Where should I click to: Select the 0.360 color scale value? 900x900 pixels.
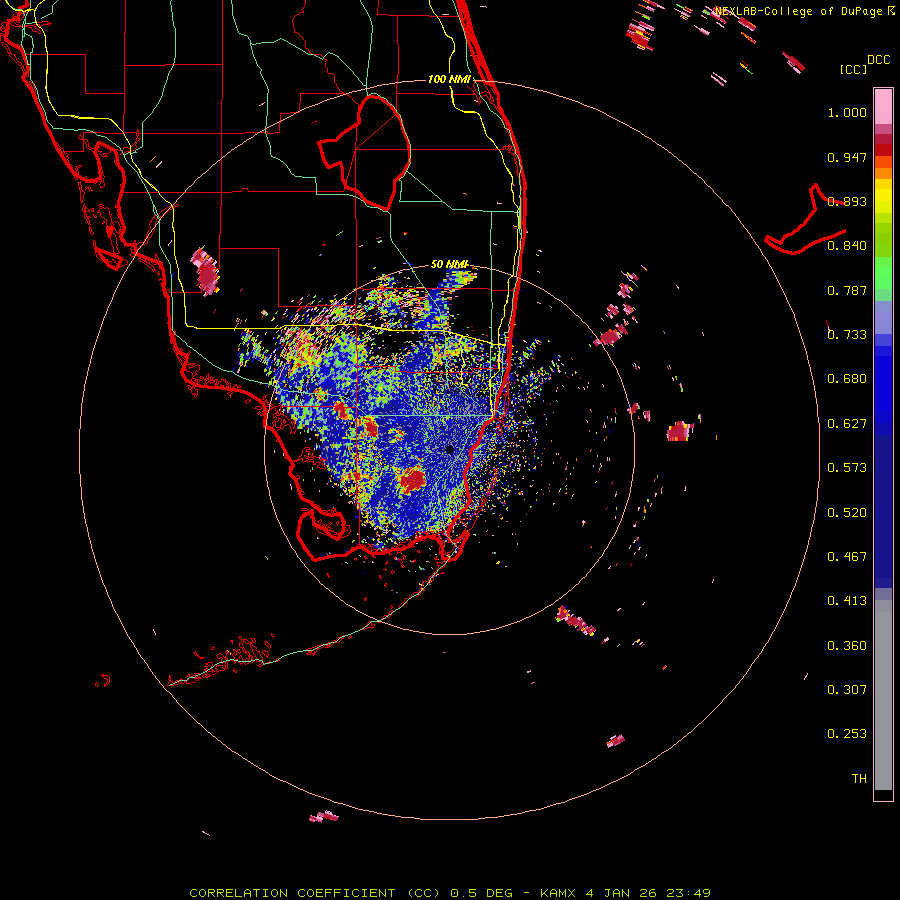tap(847, 646)
